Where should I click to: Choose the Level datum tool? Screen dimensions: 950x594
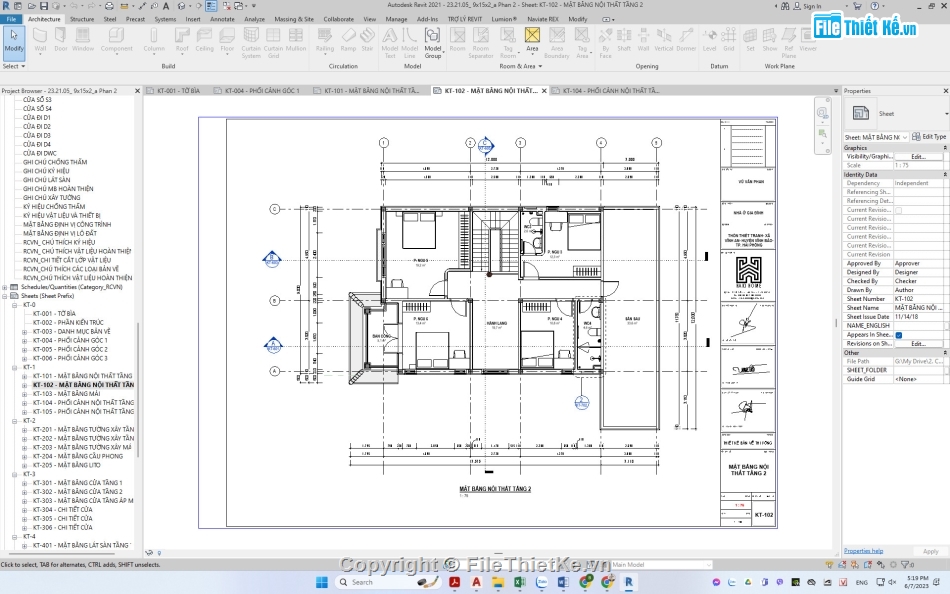[x=709, y=41]
